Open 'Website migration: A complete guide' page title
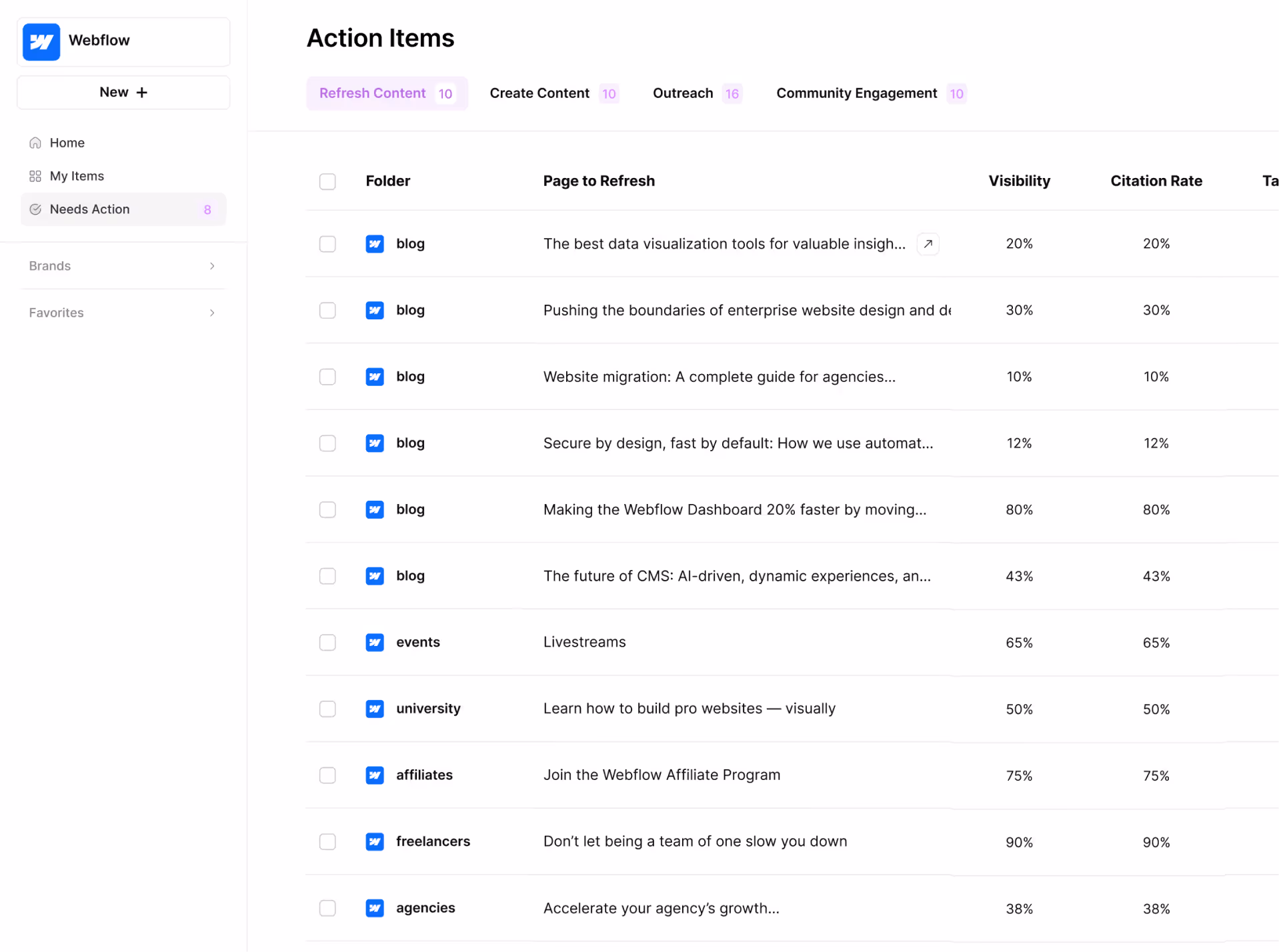This screenshot has height=952, width=1279. coord(719,377)
